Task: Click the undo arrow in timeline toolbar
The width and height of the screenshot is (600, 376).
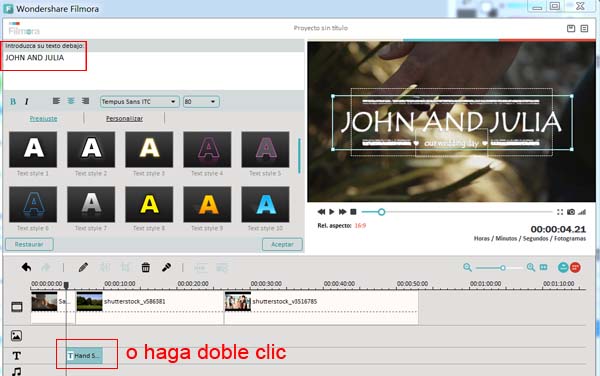Action: (x=26, y=267)
